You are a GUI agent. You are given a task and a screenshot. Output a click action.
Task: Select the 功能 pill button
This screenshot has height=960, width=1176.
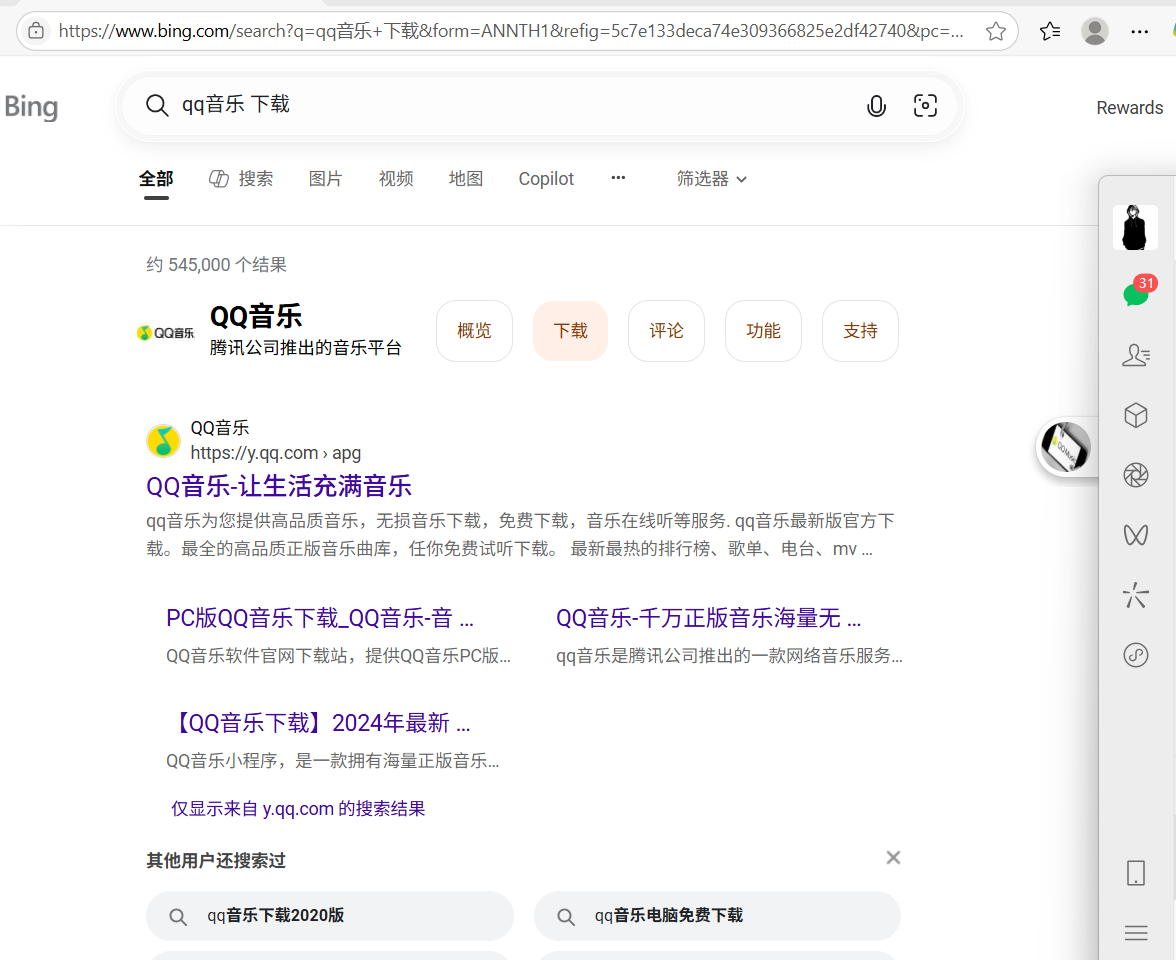point(763,331)
